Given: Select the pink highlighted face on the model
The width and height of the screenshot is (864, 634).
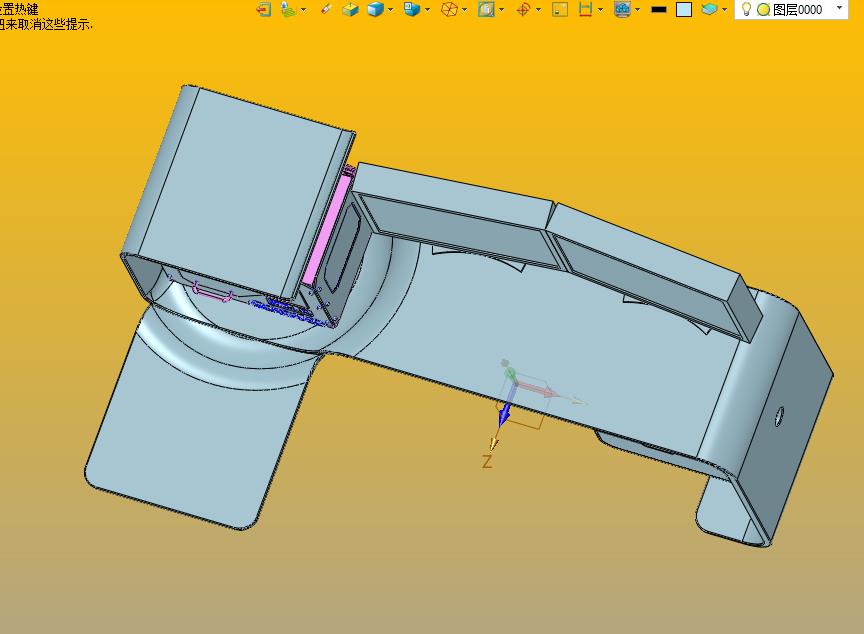Looking at the screenshot, I should coord(326,230).
